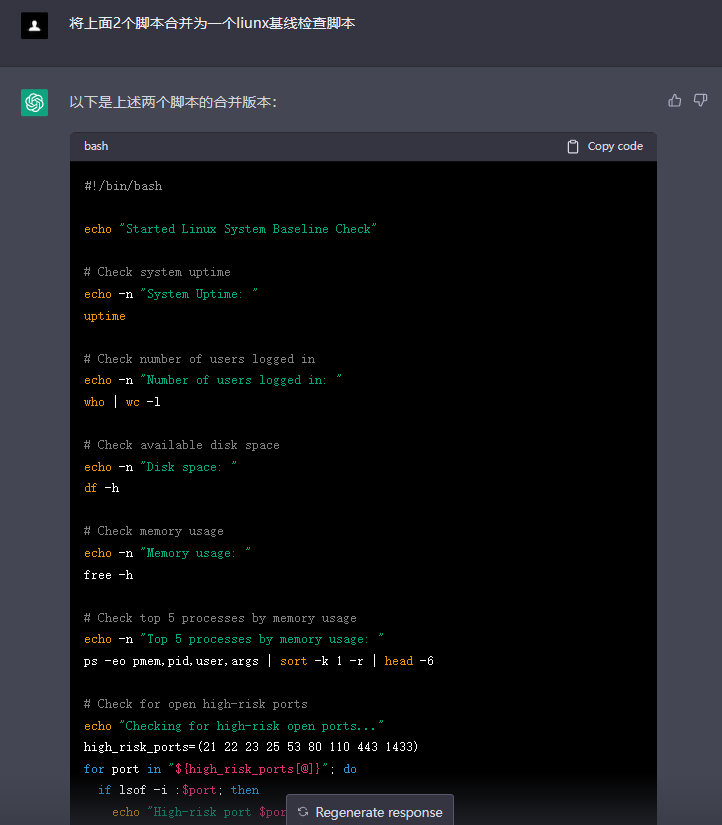
Task: Click the echo Number of users logged in line
Action: coord(213,380)
